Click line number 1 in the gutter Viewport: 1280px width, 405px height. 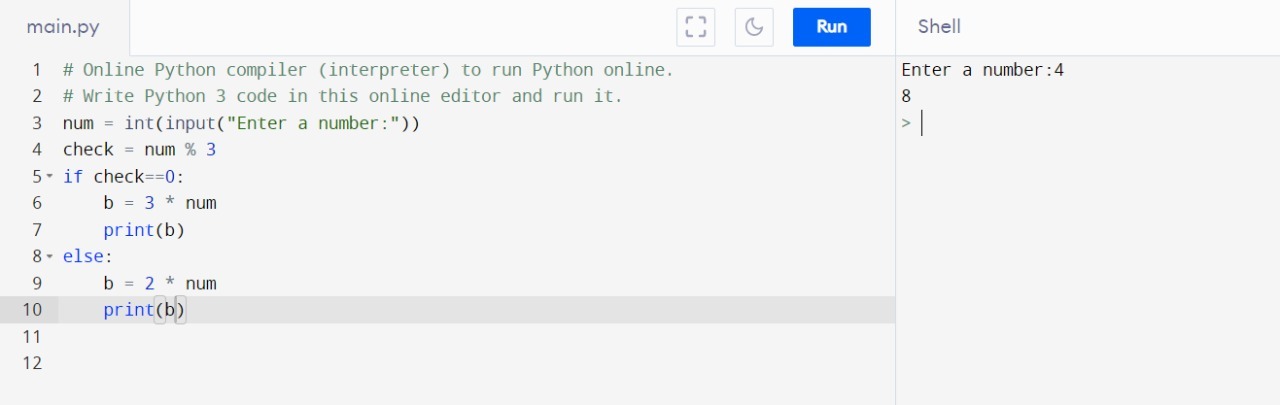pyautogui.click(x=36, y=70)
